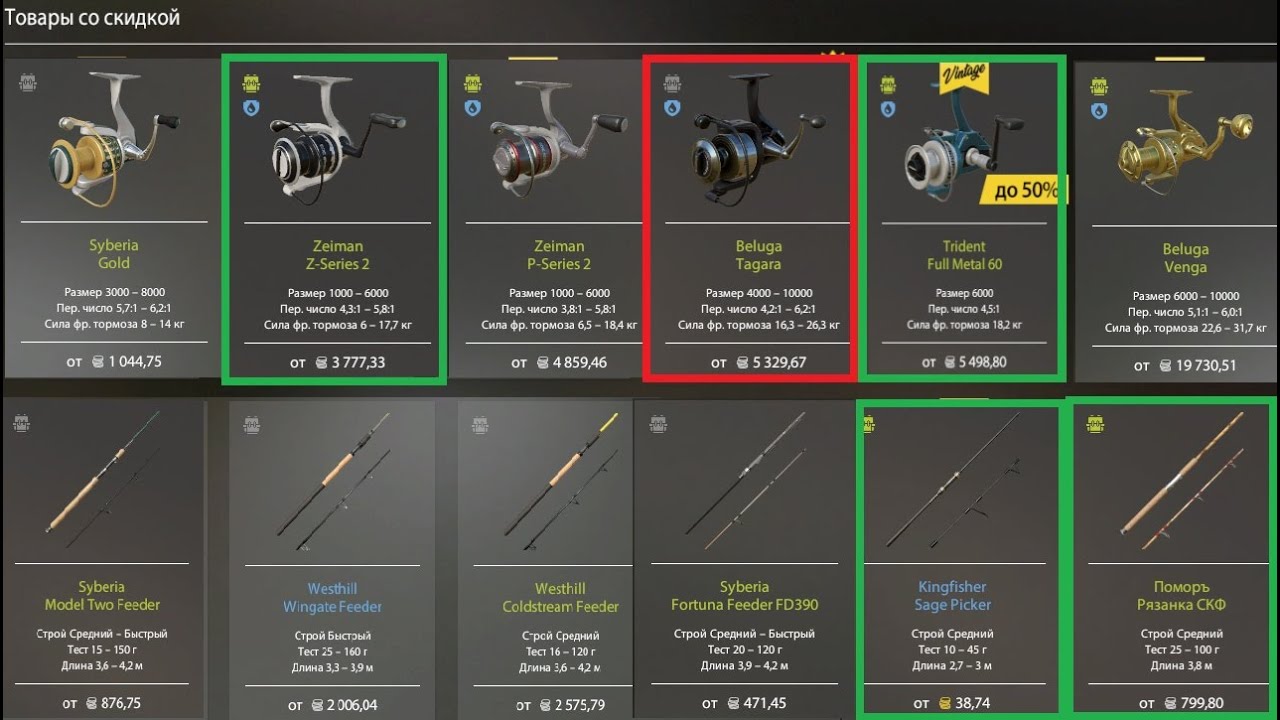The image size is (1280, 720).
Task: Click the yellow badge icon on Поморъ Рязанка СКФ
Action: [1095, 425]
